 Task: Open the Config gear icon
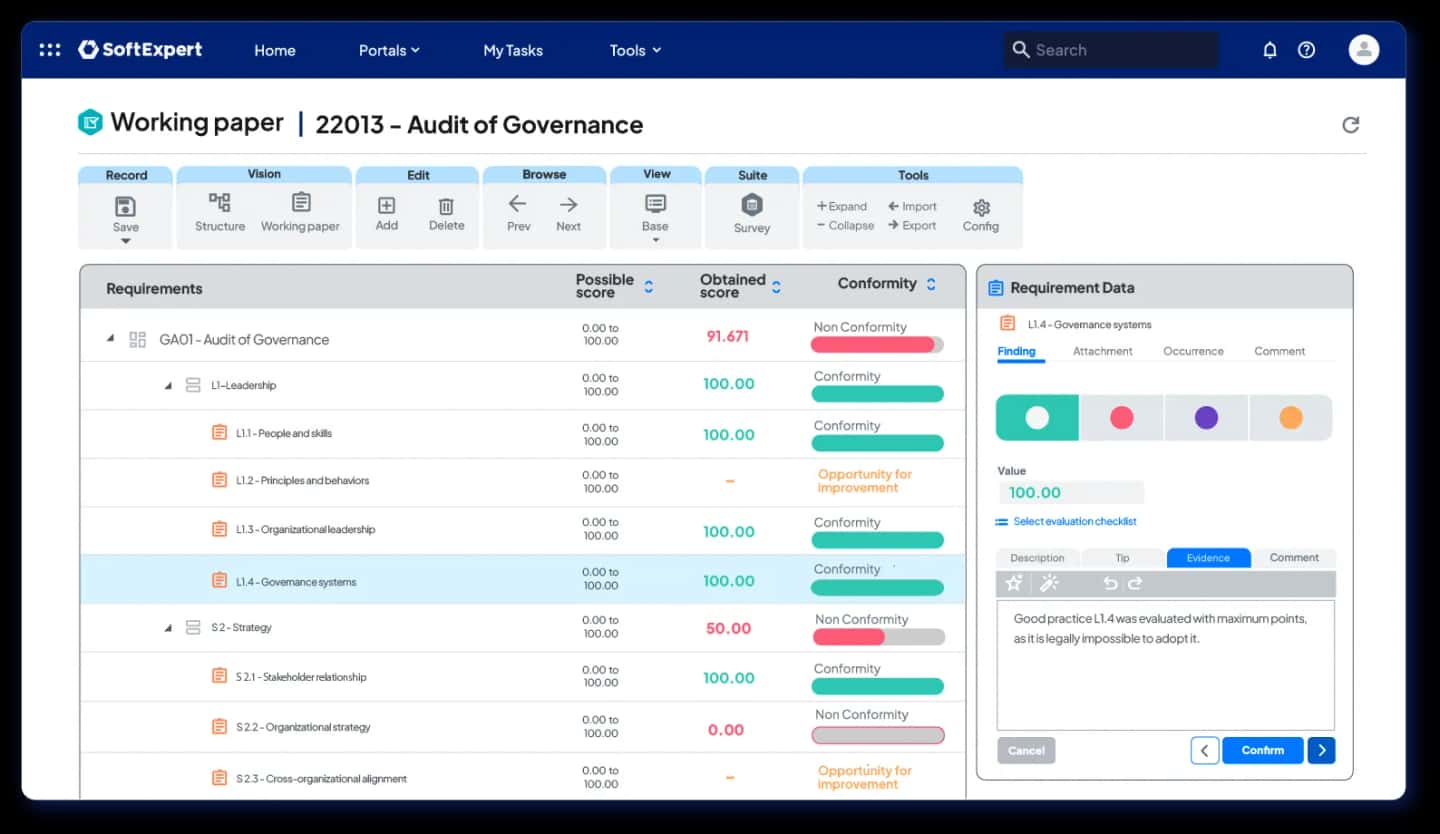pyautogui.click(x=981, y=207)
